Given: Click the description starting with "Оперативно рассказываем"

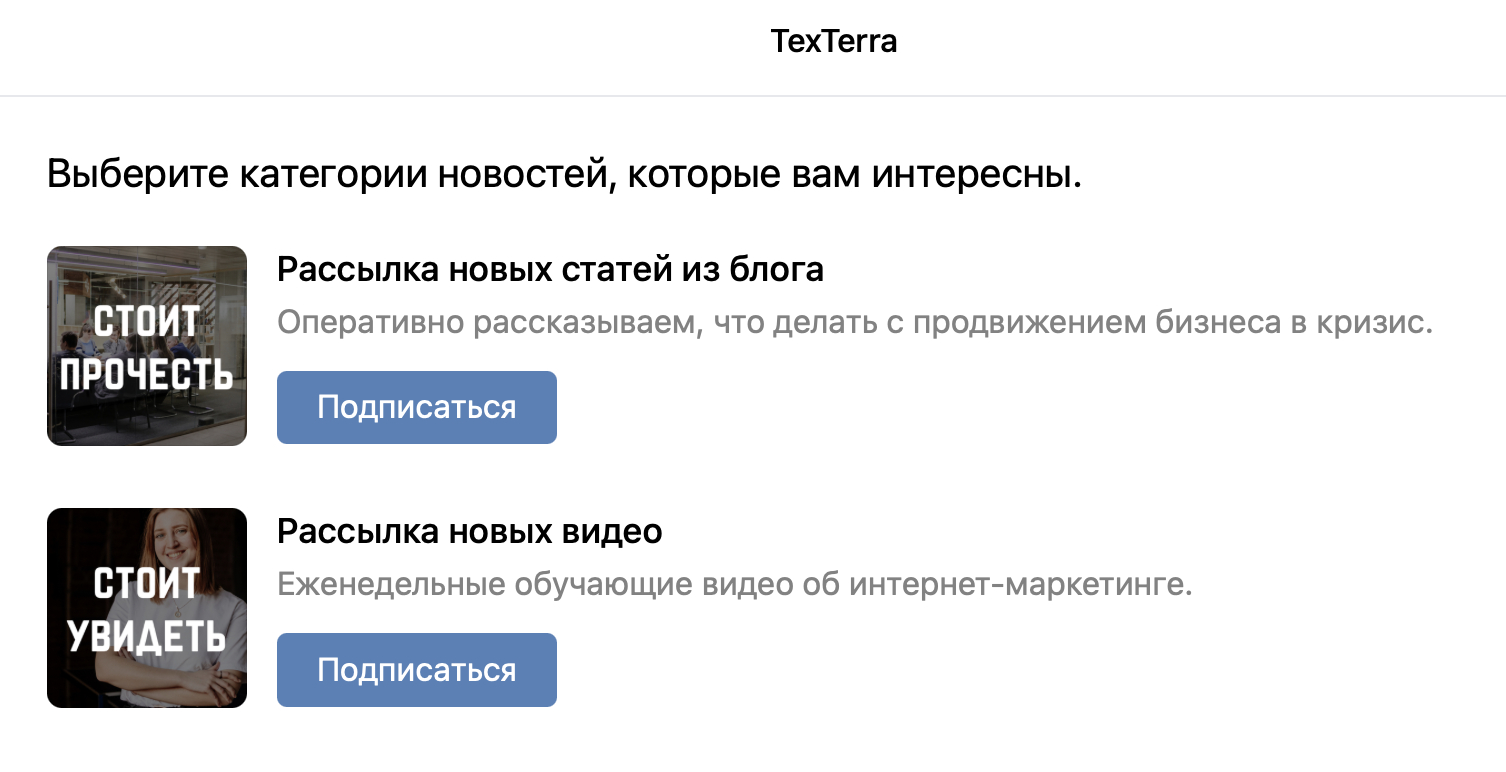Looking at the screenshot, I should [x=855, y=322].
